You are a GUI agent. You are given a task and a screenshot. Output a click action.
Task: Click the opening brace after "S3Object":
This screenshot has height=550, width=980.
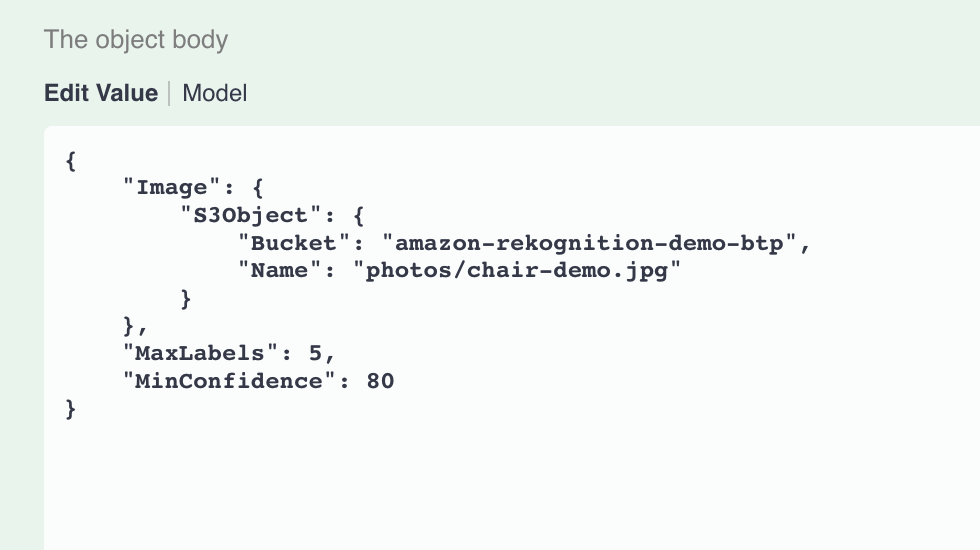click(x=358, y=216)
